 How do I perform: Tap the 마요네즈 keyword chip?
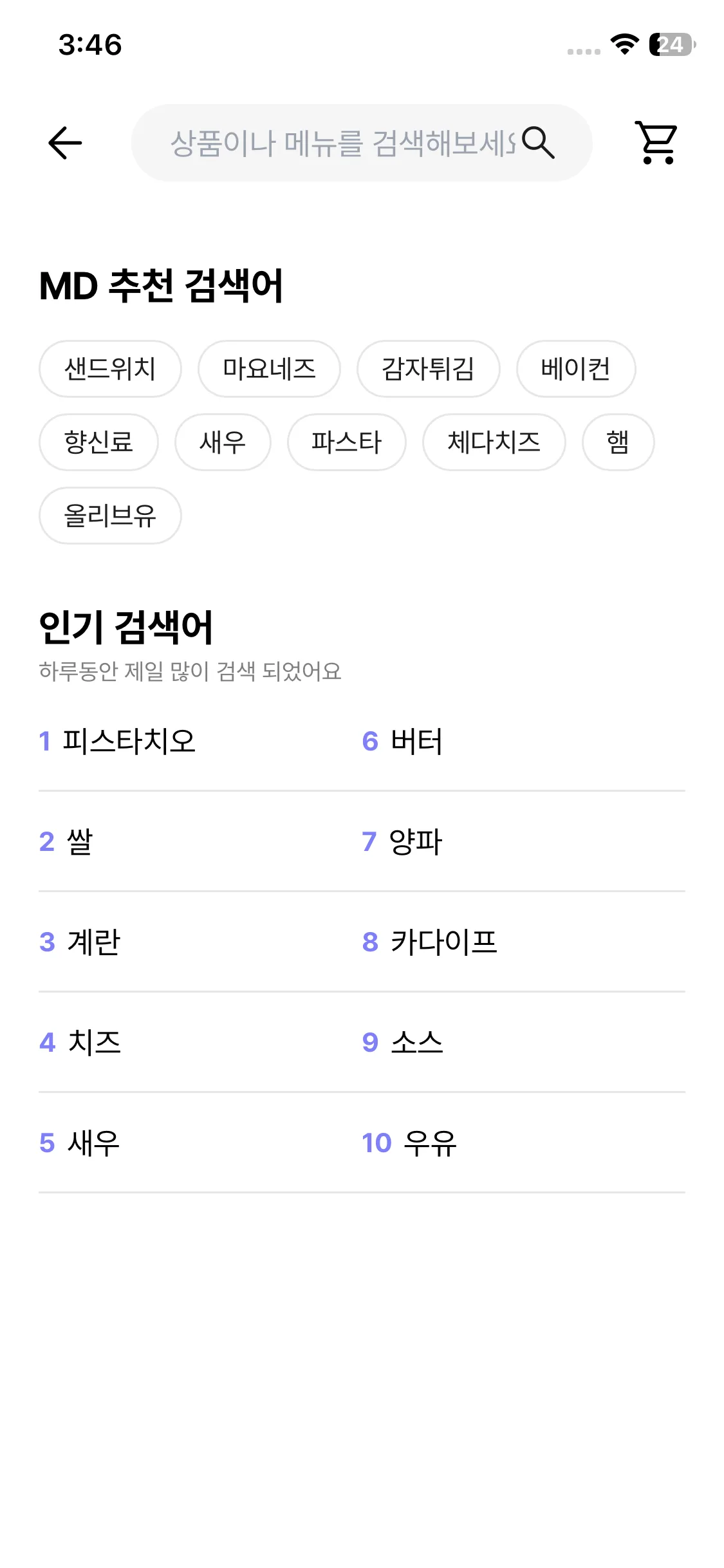(269, 369)
